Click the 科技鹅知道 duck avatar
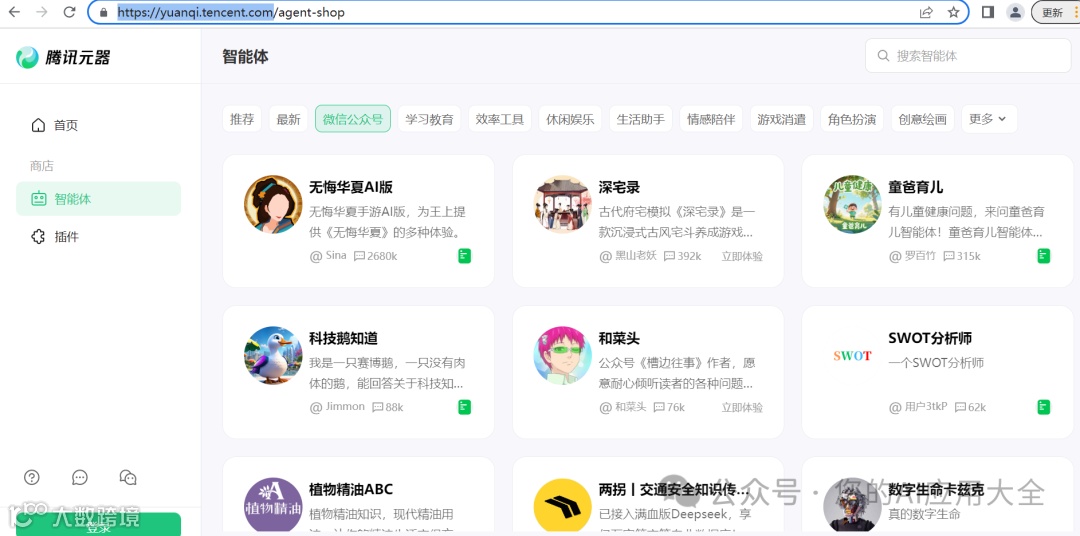 (273, 355)
